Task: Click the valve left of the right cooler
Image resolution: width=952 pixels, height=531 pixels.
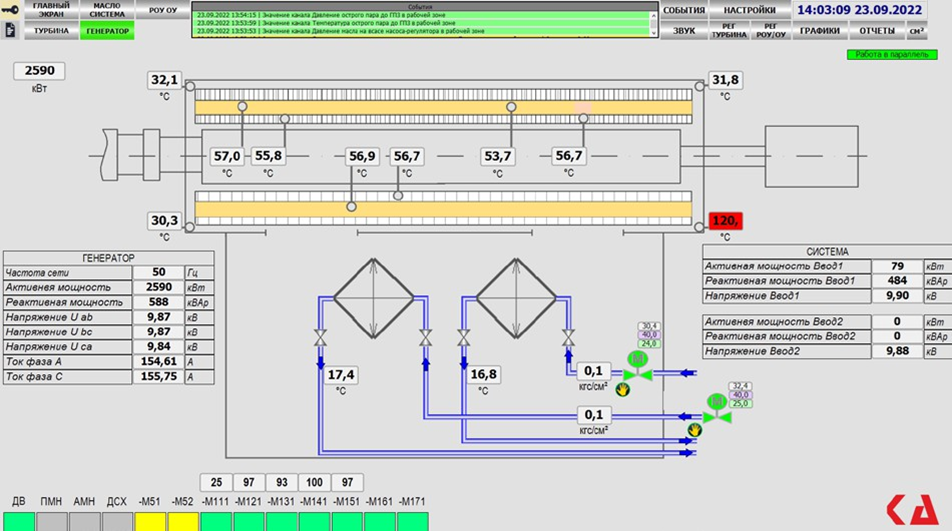Action: 463,338
